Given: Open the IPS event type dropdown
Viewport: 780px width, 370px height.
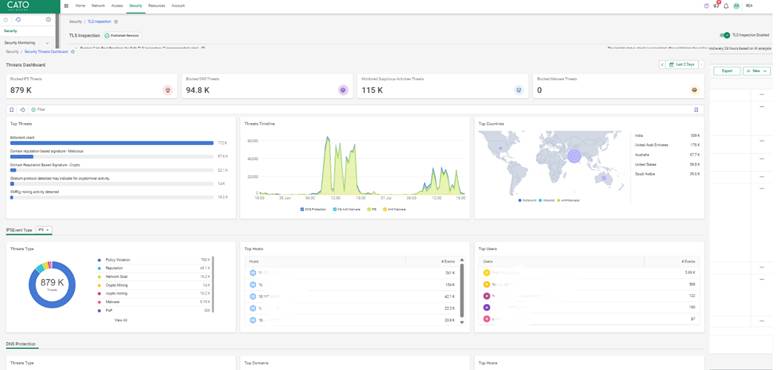Looking at the screenshot, I should pos(44,230).
